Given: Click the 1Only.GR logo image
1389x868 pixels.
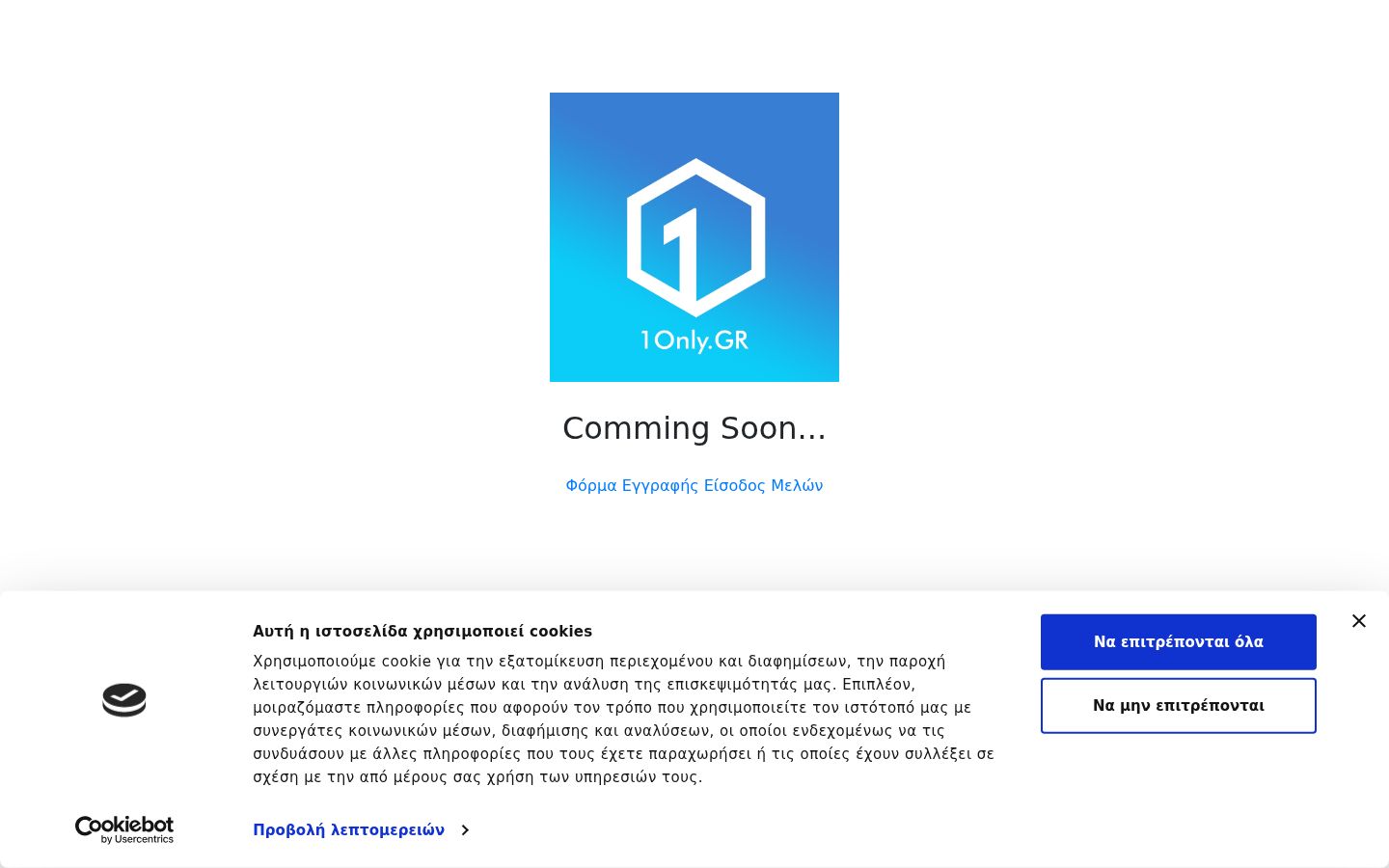Looking at the screenshot, I should [694, 237].
